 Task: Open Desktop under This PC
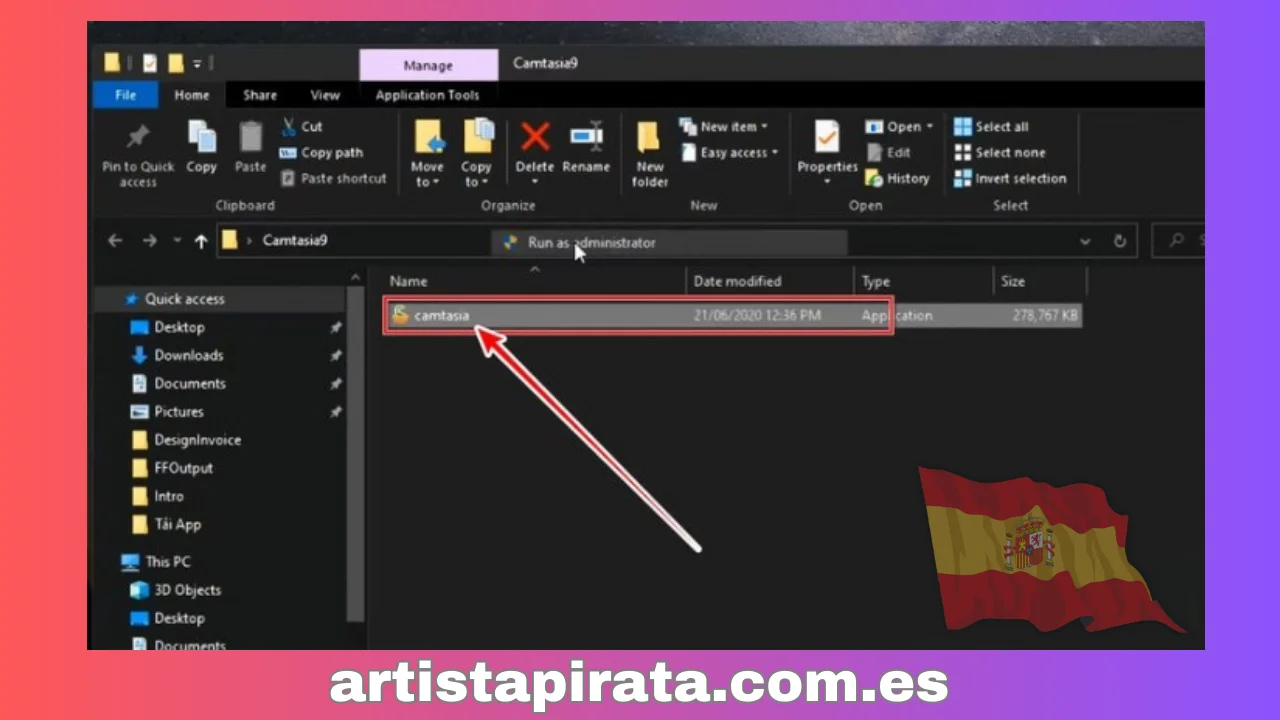[179, 617]
